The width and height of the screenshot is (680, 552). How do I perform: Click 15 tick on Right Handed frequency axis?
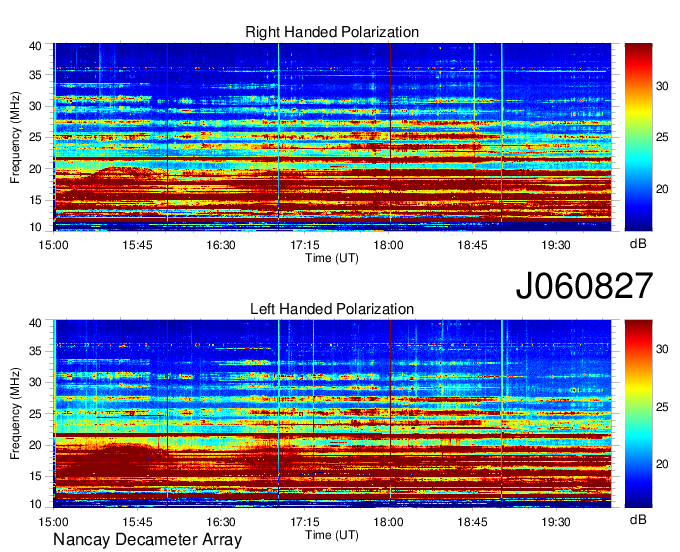point(35,200)
